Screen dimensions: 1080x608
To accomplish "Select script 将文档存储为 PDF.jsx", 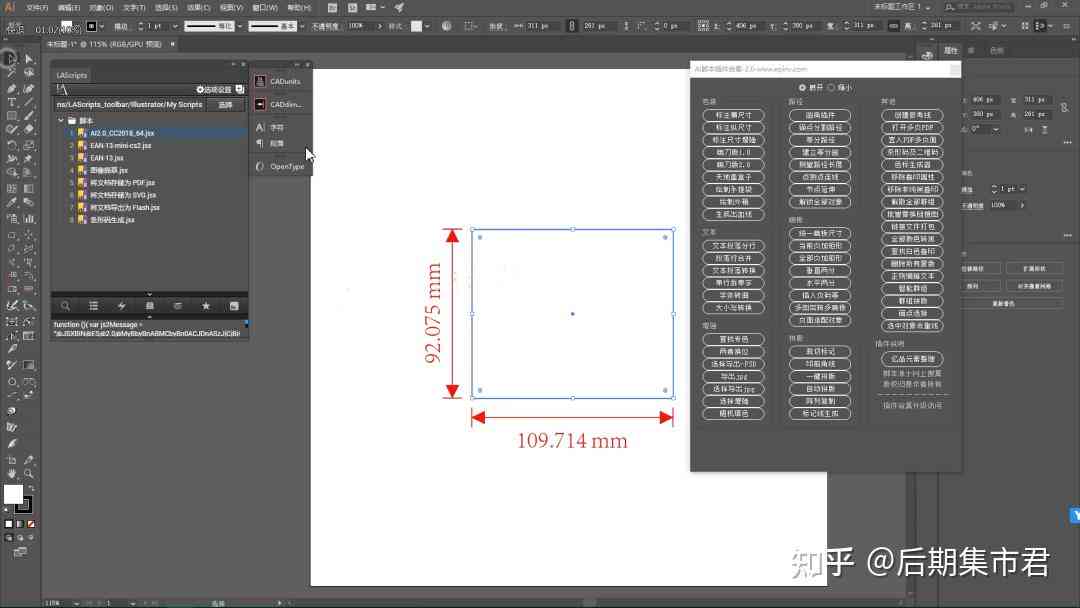I will 123,182.
